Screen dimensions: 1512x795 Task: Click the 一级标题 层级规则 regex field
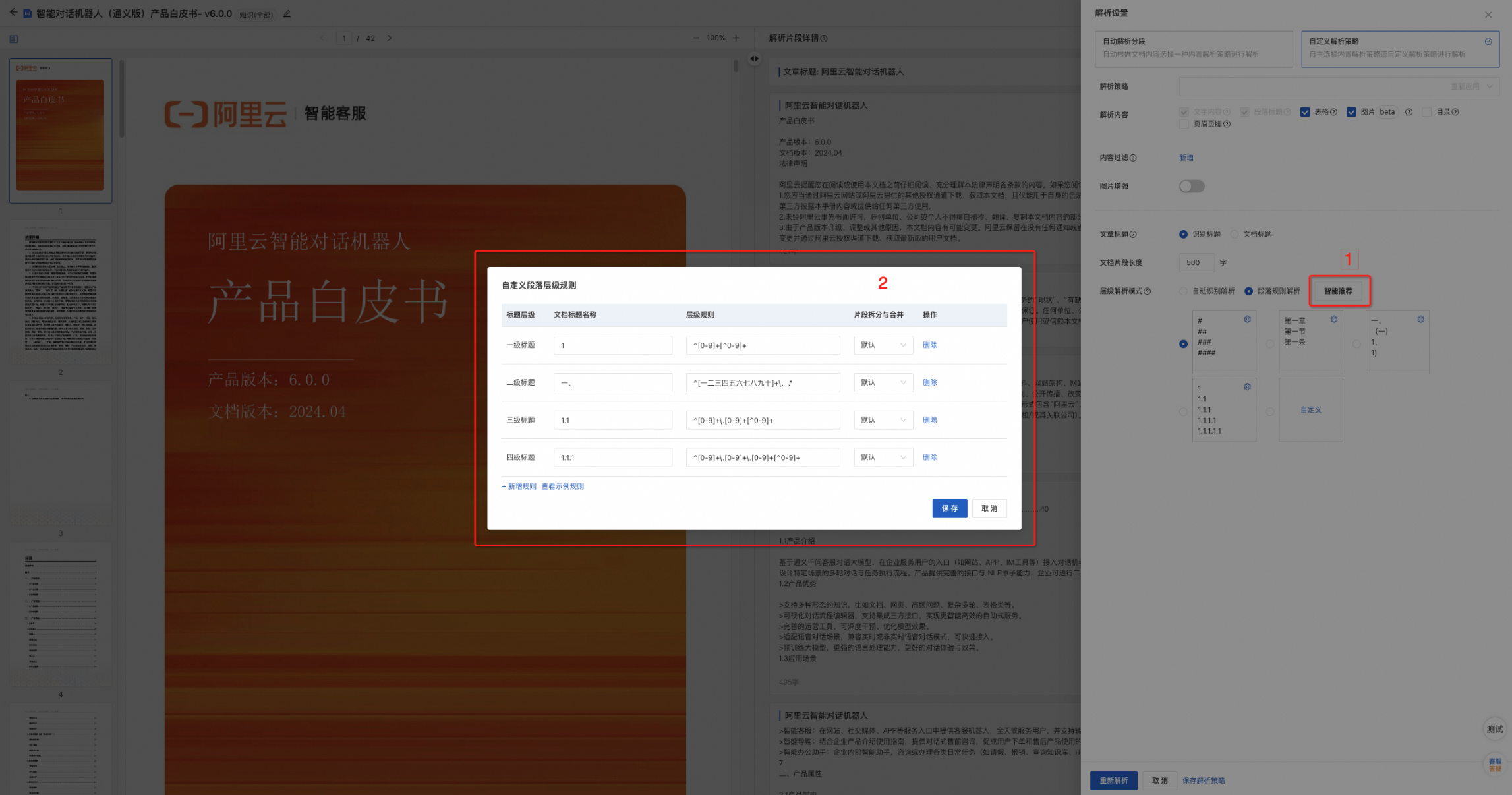763,345
